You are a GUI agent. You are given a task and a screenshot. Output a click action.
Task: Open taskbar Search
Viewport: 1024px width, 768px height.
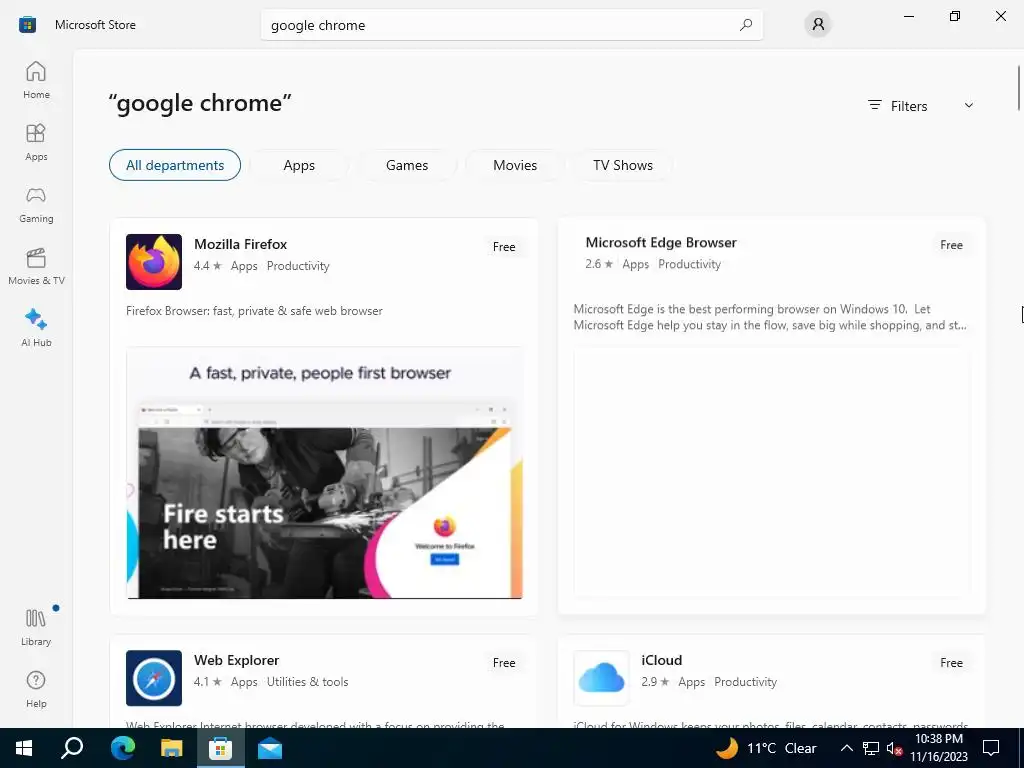click(x=72, y=748)
